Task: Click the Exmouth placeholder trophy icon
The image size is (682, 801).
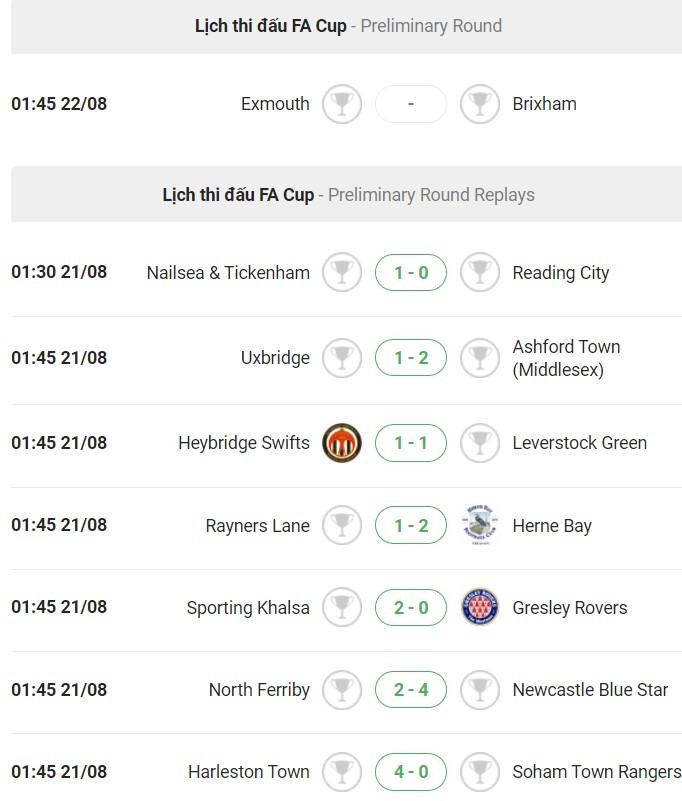Action: pos(342,104)
